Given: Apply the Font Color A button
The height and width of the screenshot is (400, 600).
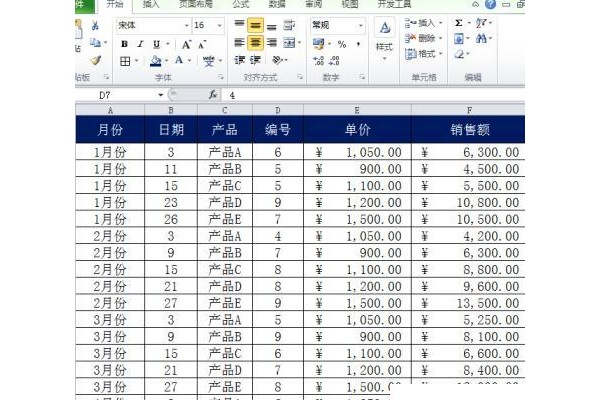Looking at the screenshot, I should tap(179, 60).
